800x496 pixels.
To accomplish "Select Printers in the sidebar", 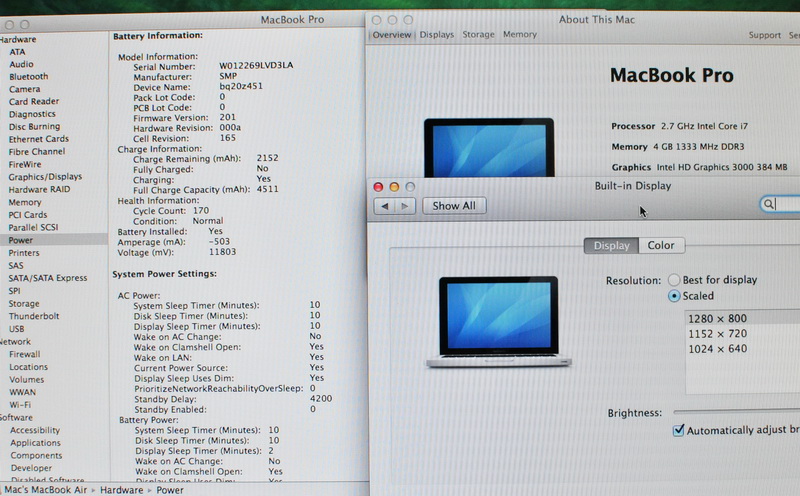I will (23, 253).
